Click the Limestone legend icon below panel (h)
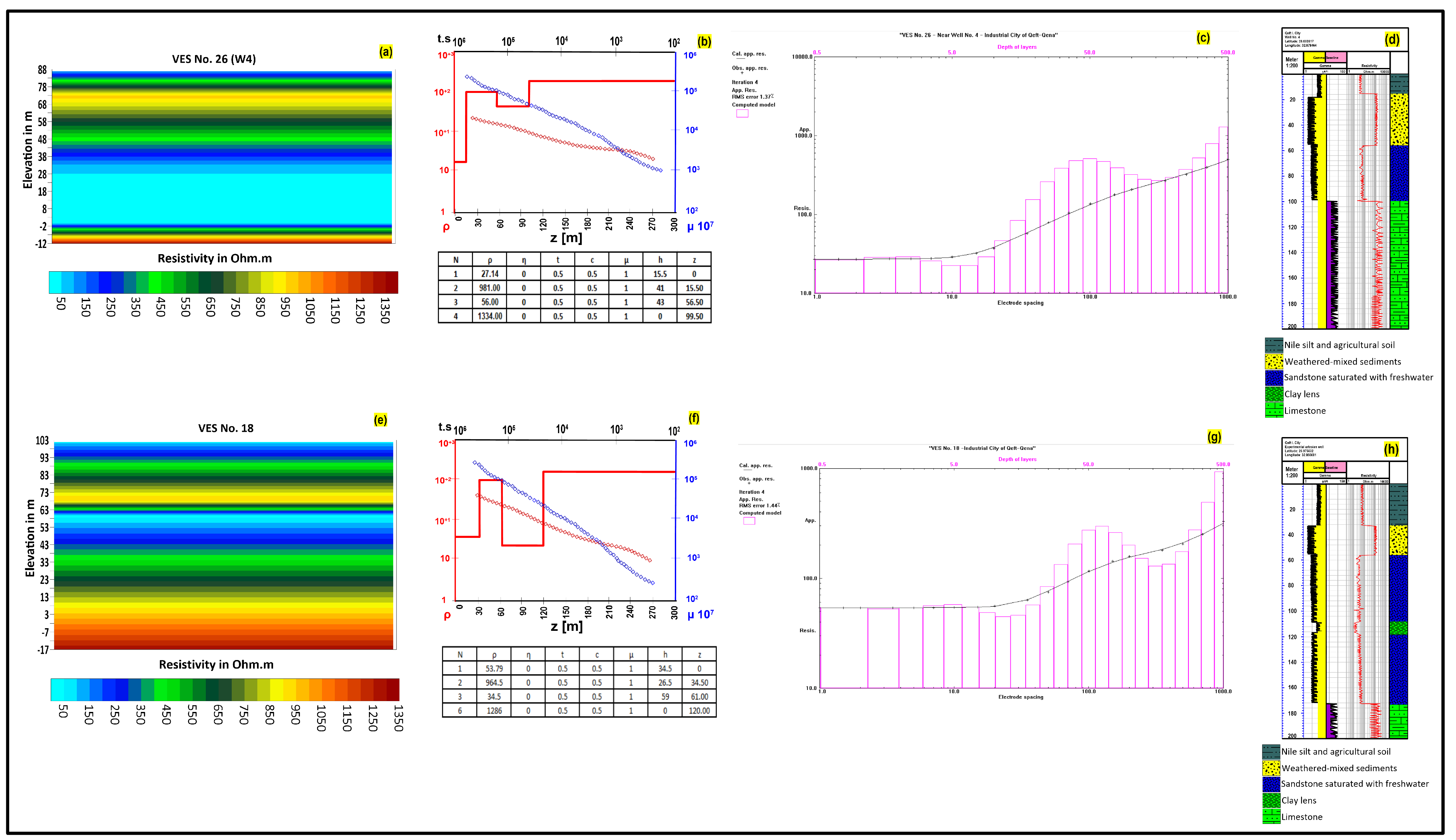This screenshot has width=1456, height=840. click(1271, 816)
